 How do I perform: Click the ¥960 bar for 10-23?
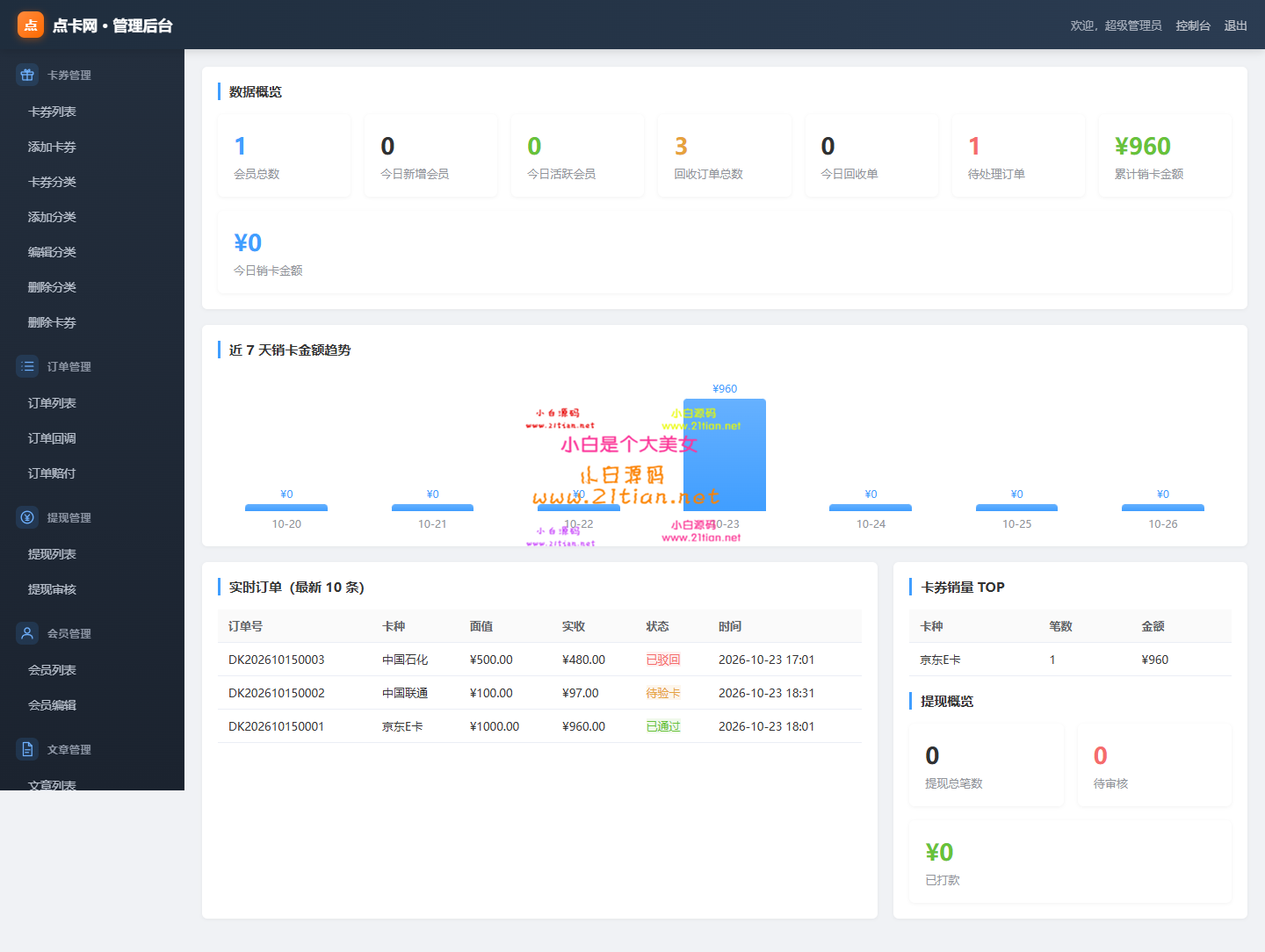(x=725, y=455)
